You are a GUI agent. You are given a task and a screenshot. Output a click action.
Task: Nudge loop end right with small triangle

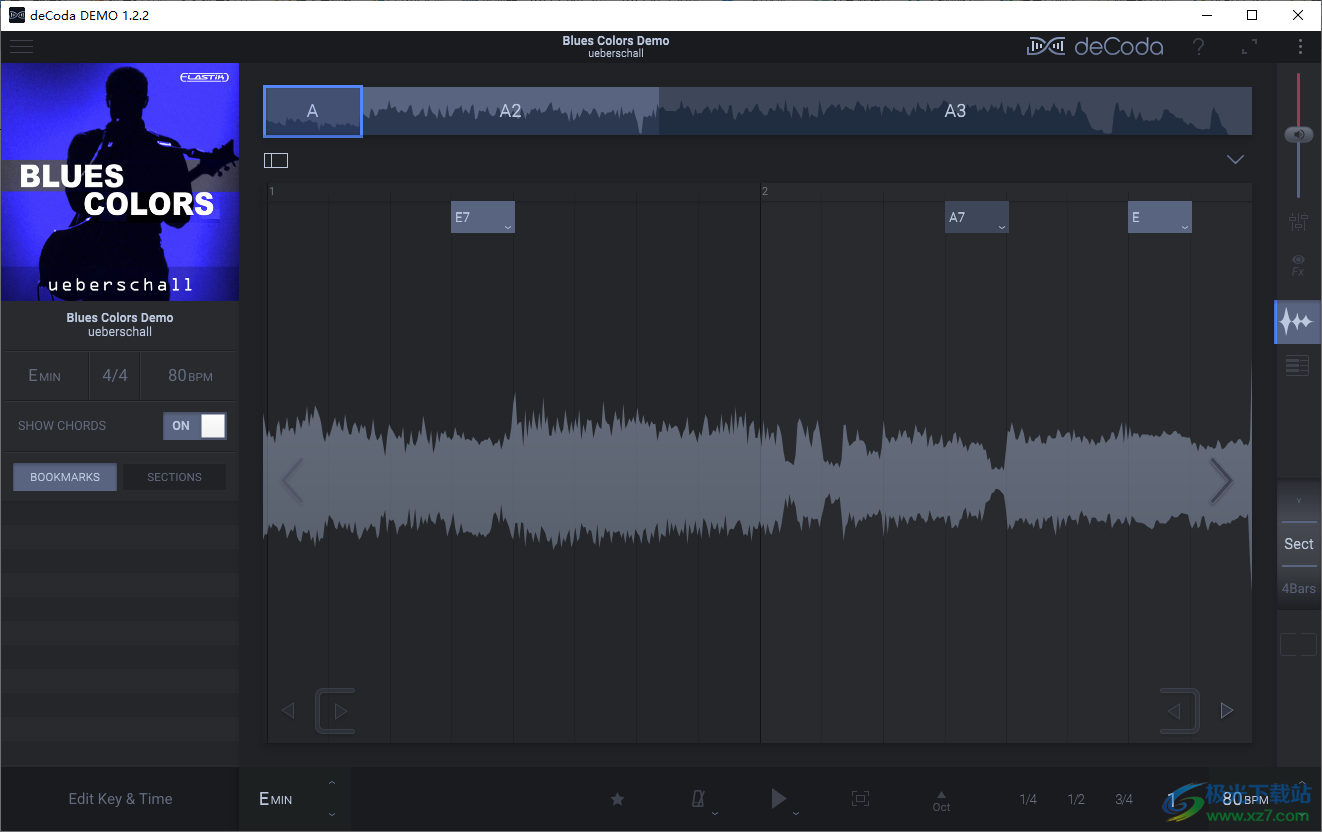point(1227,711)
